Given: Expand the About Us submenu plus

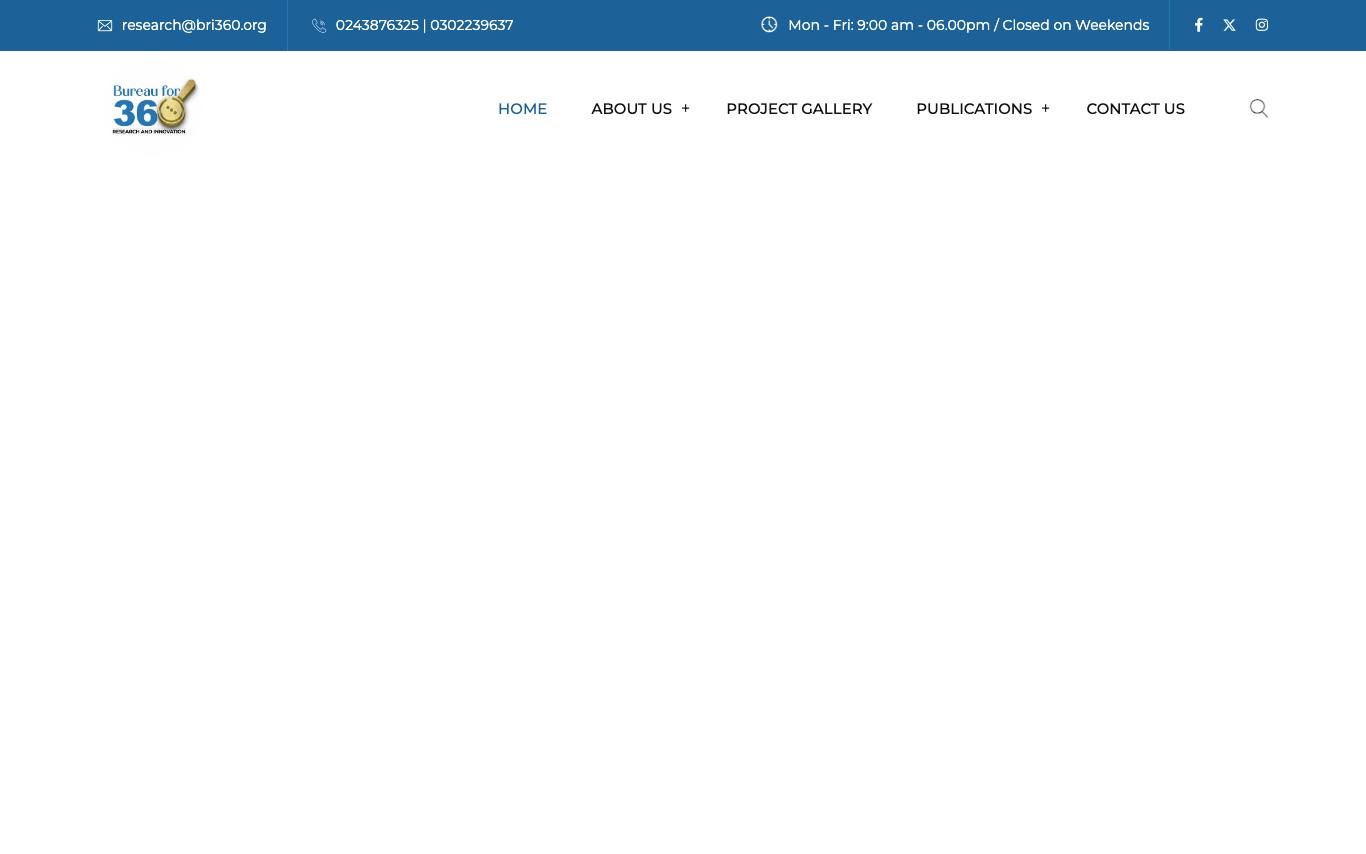Looking at the screenshot, I should (x=685, y=108).
